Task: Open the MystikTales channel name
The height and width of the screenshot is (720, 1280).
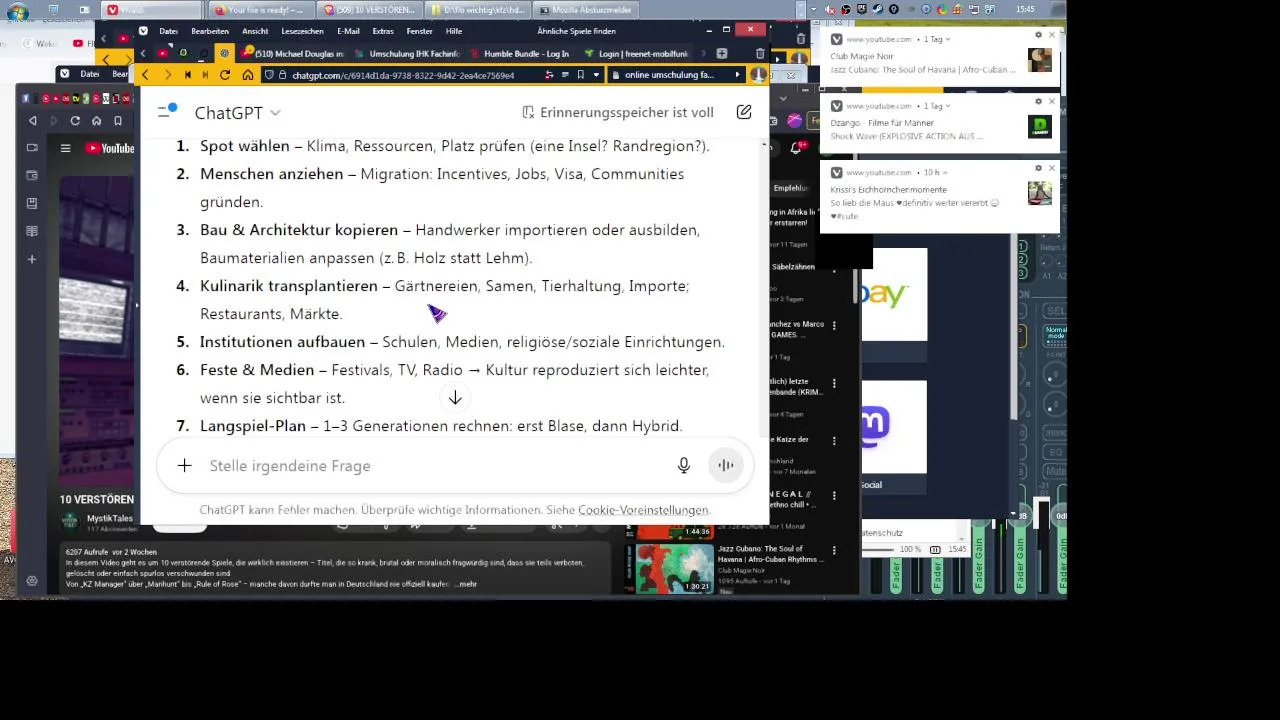Action: click(x=108, y=518)
